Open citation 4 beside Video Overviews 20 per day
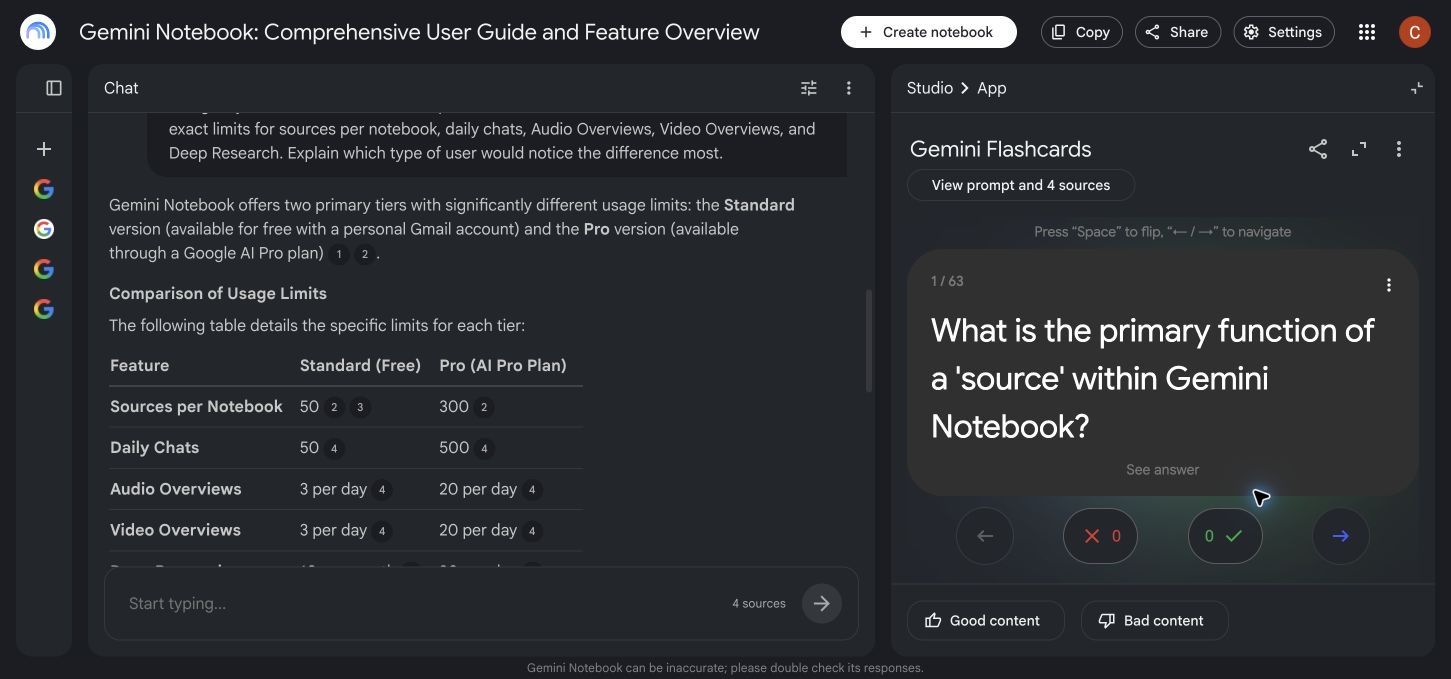1451x679 pixels. point(532,531)
